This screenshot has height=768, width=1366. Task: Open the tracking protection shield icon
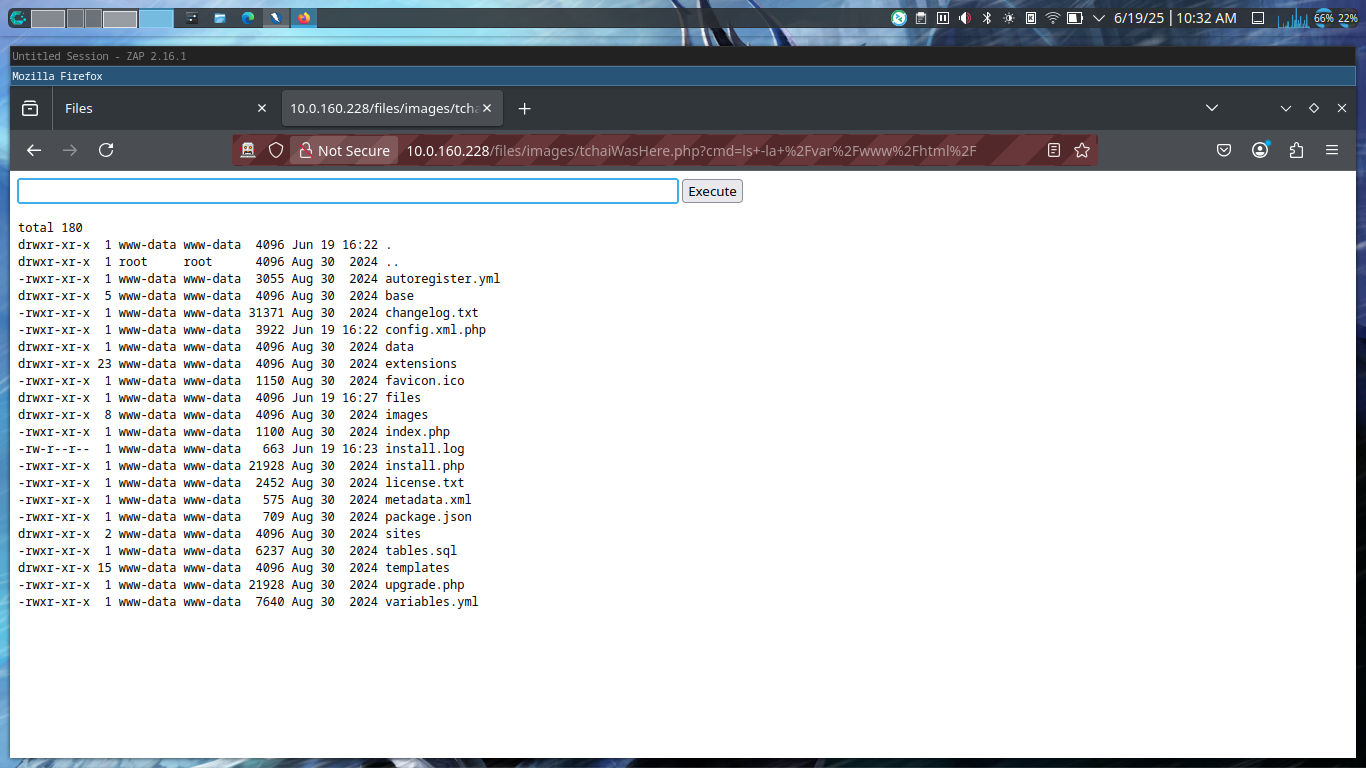coord(276,150)
